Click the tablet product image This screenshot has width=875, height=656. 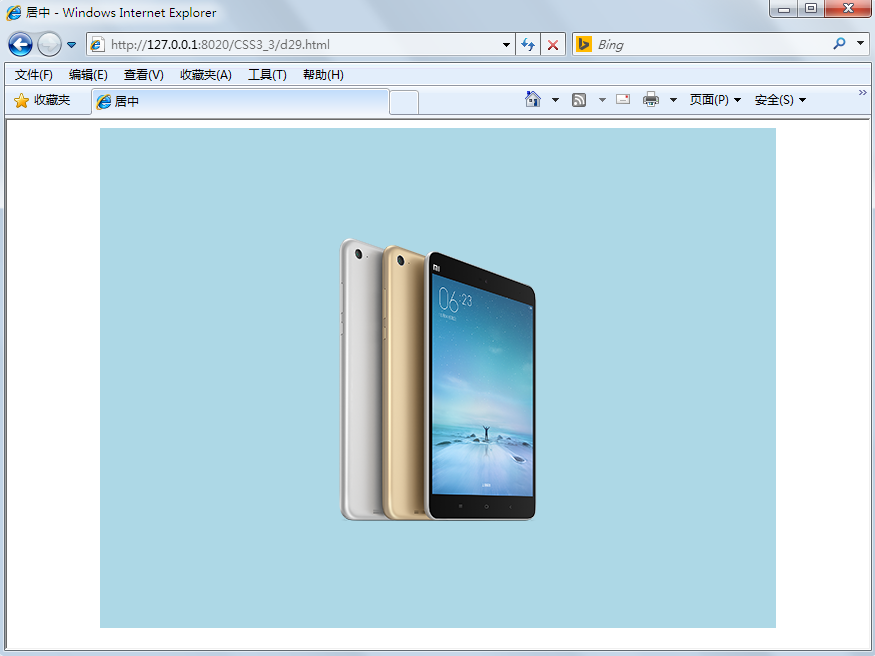pyautogui.click(x=438, y=379)
